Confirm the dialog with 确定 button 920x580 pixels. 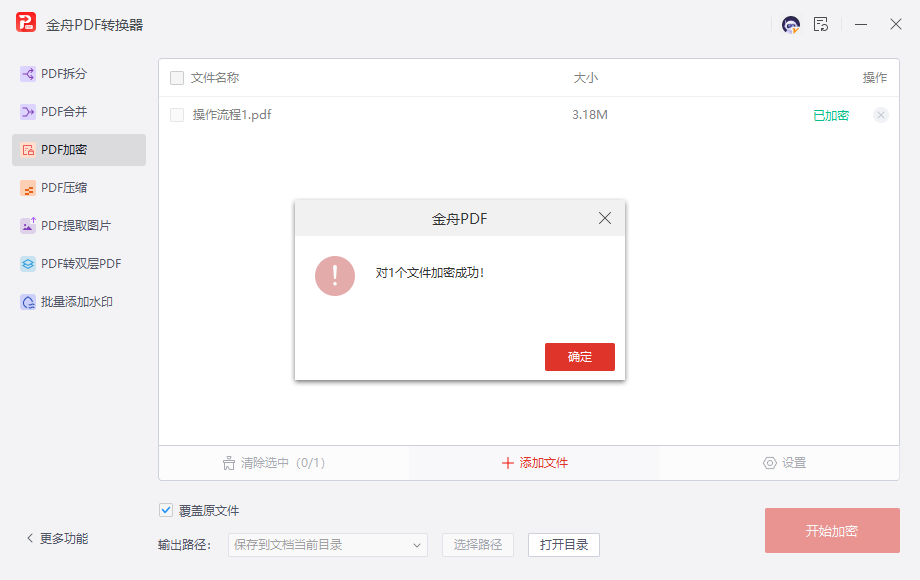(580, 357)
